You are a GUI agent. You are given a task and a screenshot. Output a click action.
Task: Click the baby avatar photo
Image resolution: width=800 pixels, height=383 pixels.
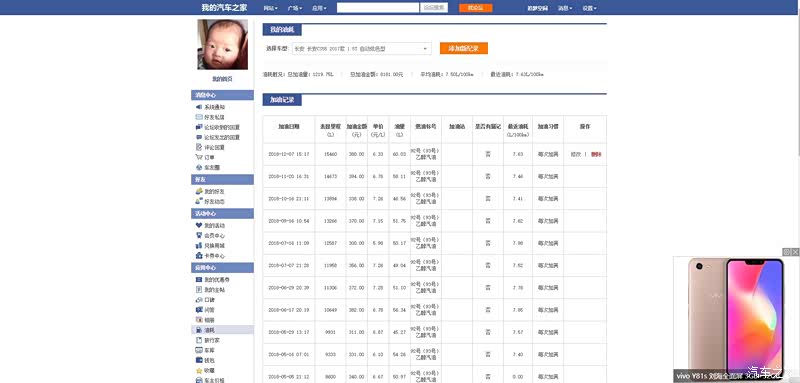(222, 44)
